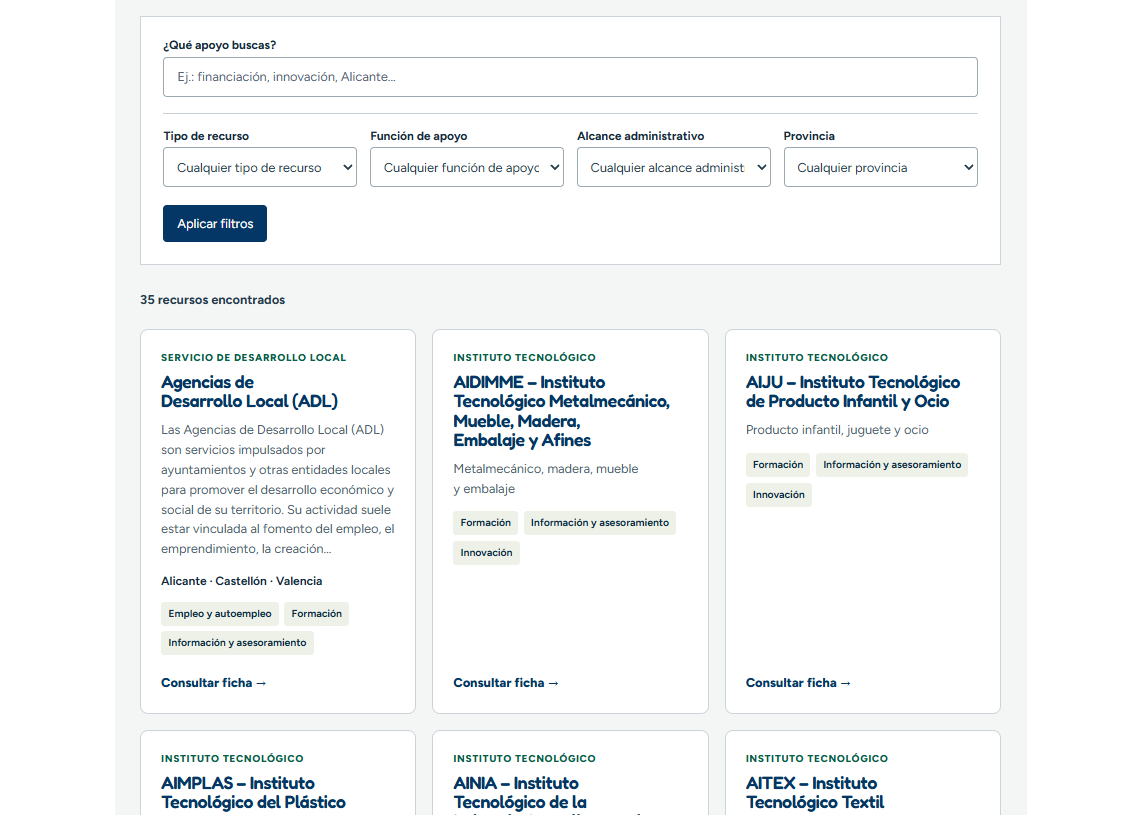The height and width of the screenshot is (815, 1133).
Task: Click 'INSTITUTO TECNOLÓGICO' label on AIDIMME card
Action: pos(525,358)
